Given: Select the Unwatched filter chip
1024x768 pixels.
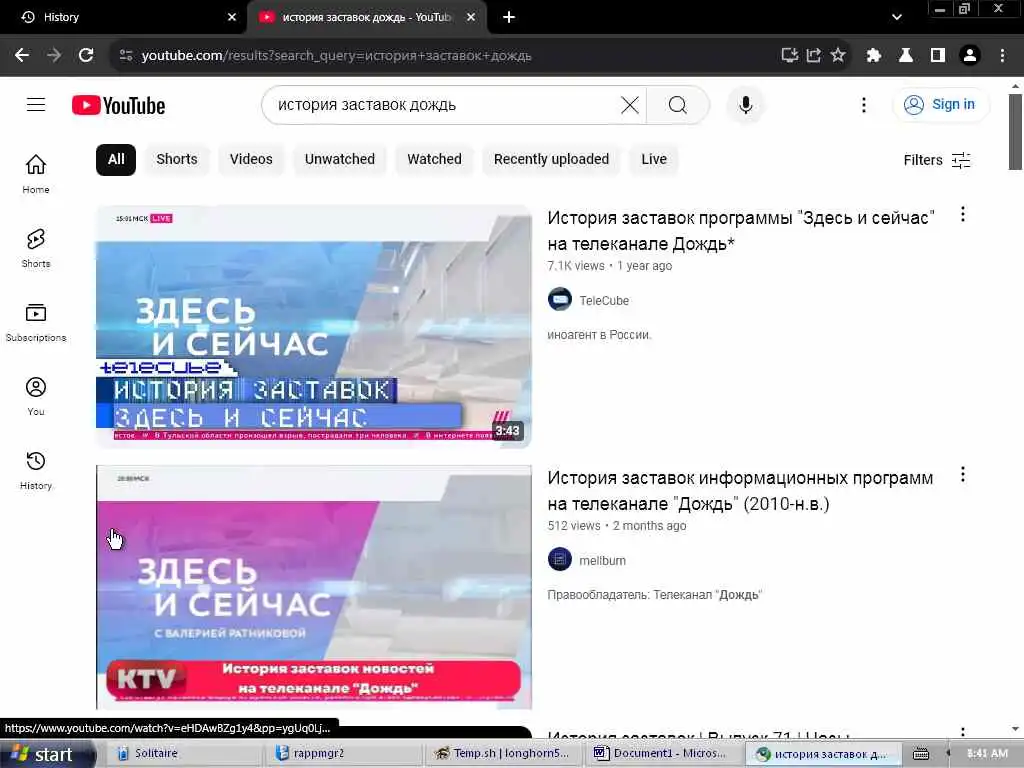Looking at the screenshot, I should point(340,159).
